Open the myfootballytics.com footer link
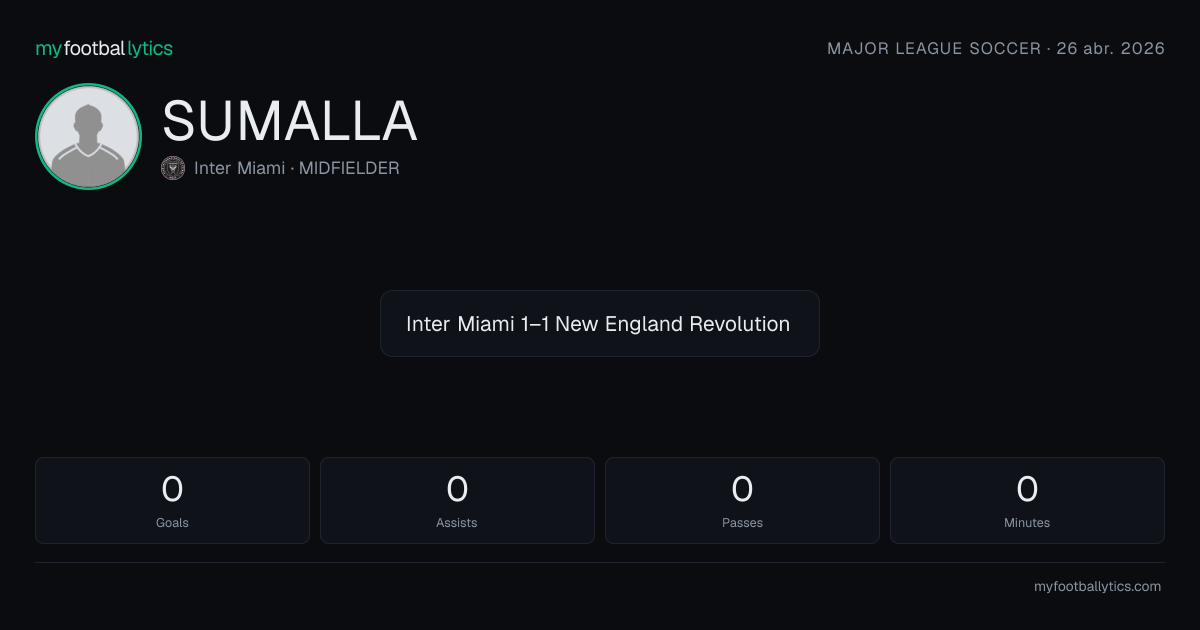This screenshot has height=630, width=1200. 1097,587
